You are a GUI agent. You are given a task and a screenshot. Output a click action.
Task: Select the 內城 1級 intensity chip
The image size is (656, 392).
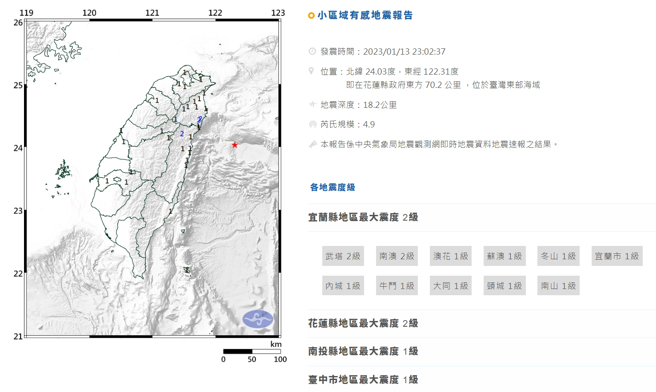click(343, 286)
